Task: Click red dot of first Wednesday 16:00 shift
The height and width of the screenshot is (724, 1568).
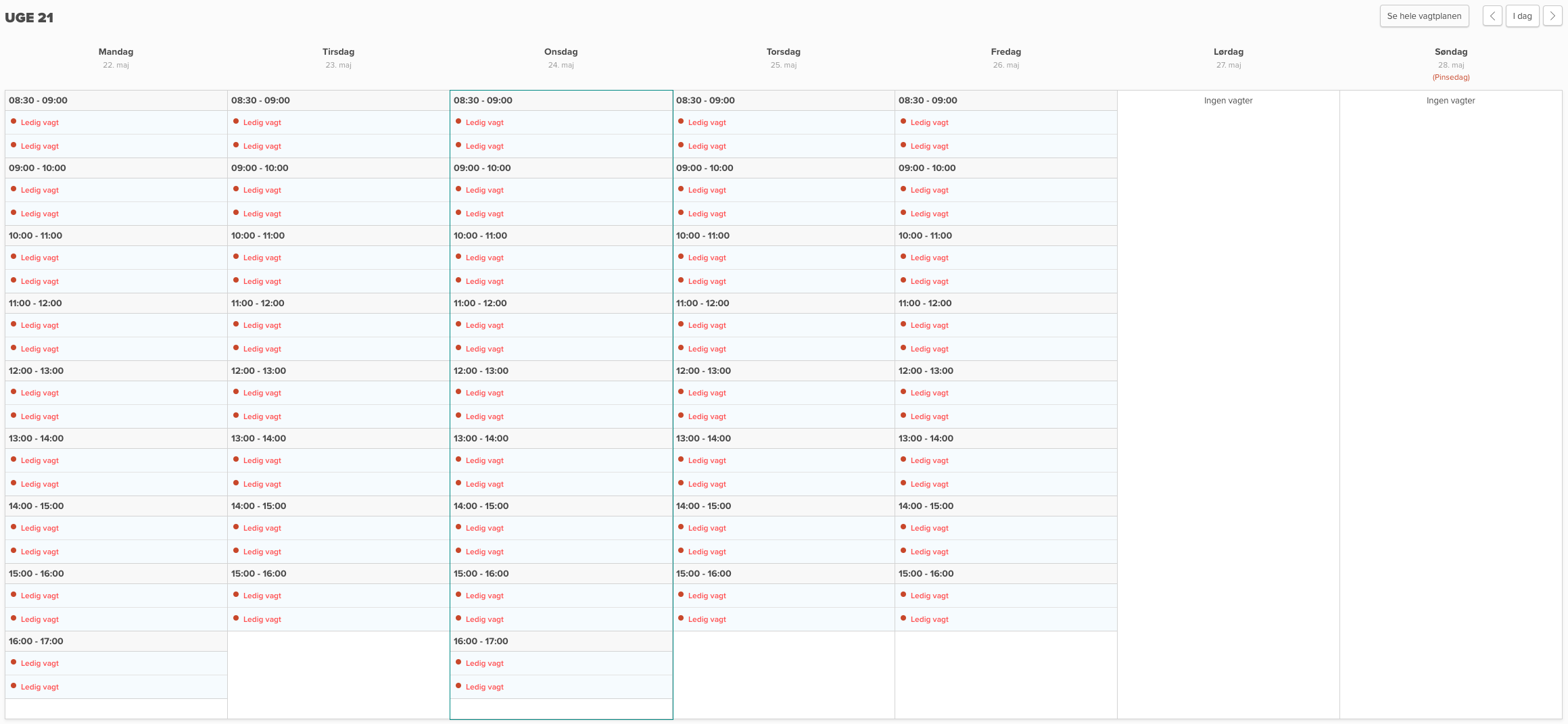Action: click(x=458, y=662)
